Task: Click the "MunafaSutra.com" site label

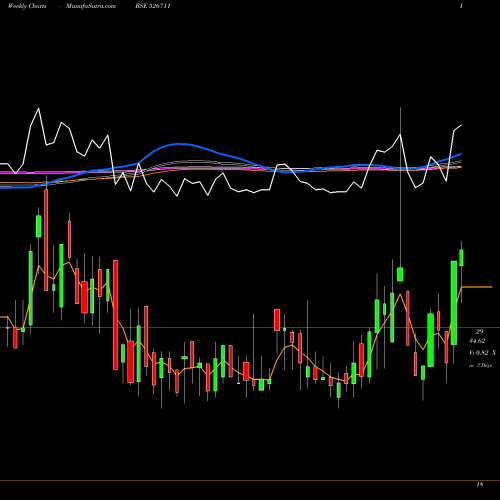Action: pos(91,6)
